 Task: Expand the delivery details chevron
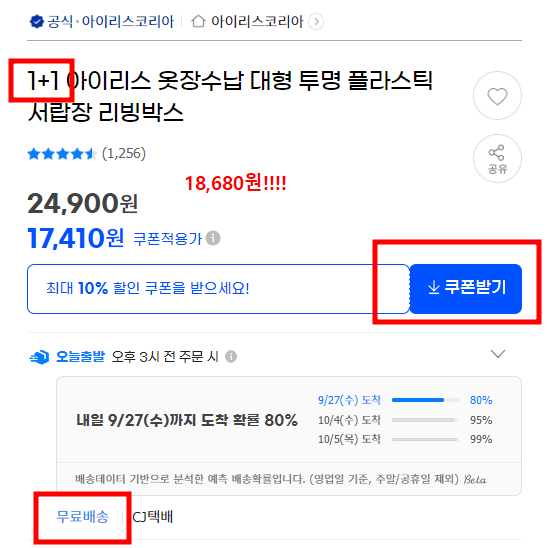[x=498, y=354]
